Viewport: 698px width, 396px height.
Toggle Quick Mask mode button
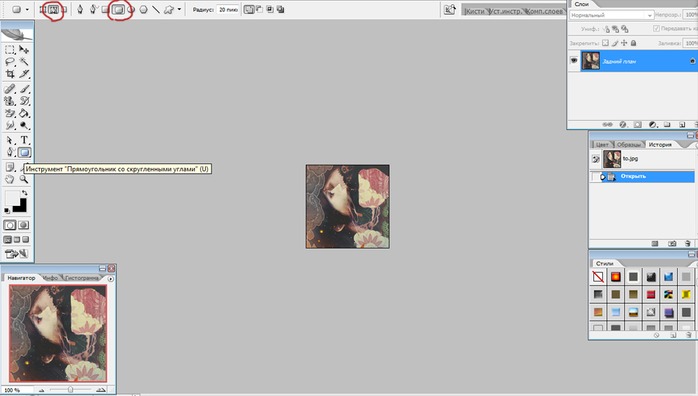[x=24, y=225]
